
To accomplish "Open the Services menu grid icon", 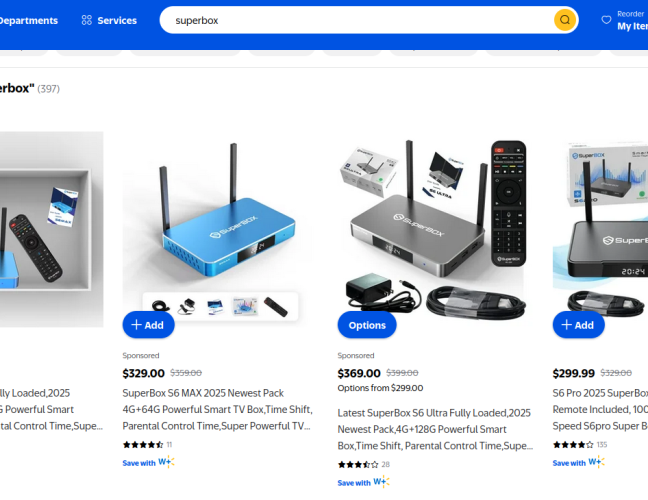I will tap(86, 20).
